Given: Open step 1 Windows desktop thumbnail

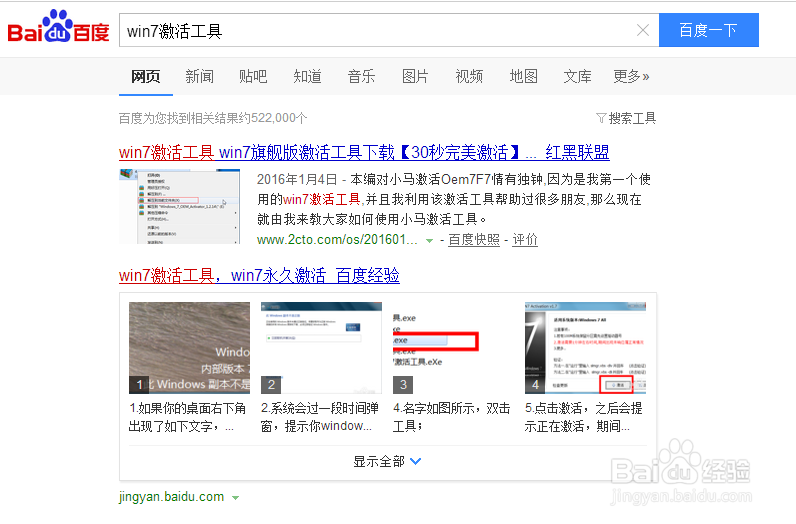Looking at the screenshot, I should coord(189,348).
